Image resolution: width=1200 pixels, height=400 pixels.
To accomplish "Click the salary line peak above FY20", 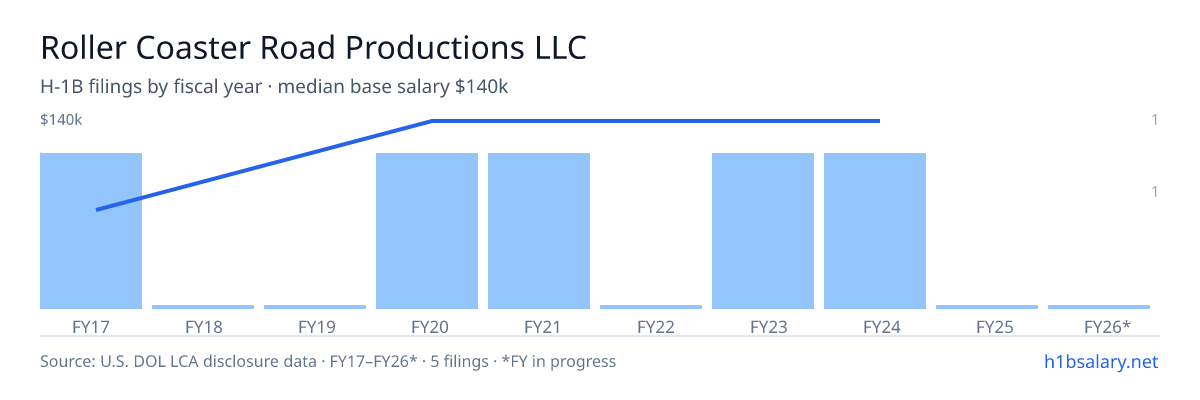I will tap(432, 121).
